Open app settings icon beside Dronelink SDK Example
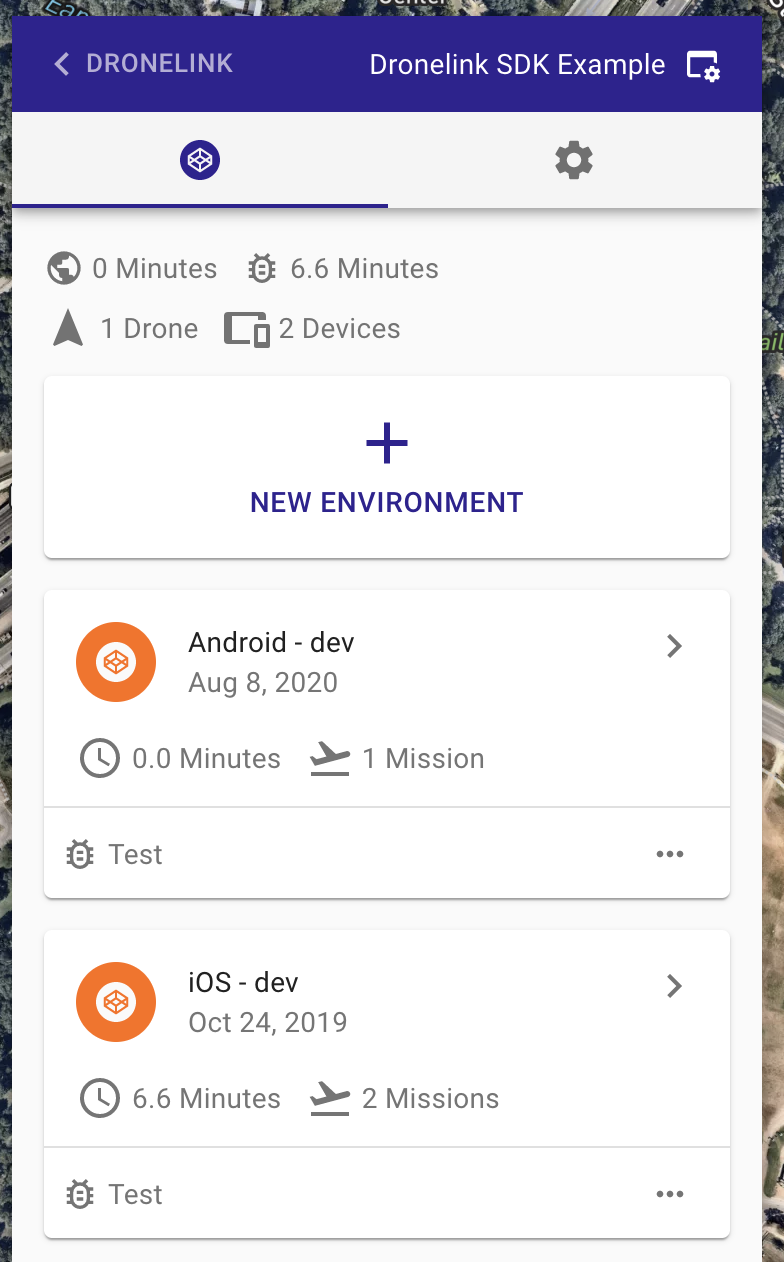Screen dimensions: 784x1262 [704, 66]
